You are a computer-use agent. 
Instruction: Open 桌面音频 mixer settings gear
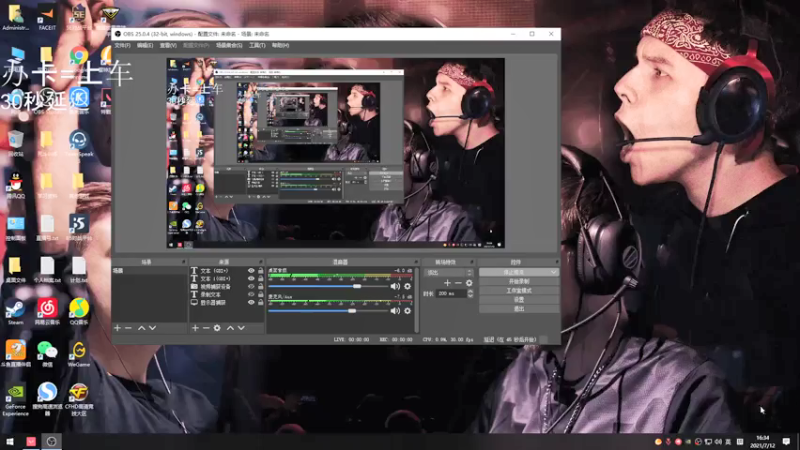pyautogui.click(x=407, y=286)
